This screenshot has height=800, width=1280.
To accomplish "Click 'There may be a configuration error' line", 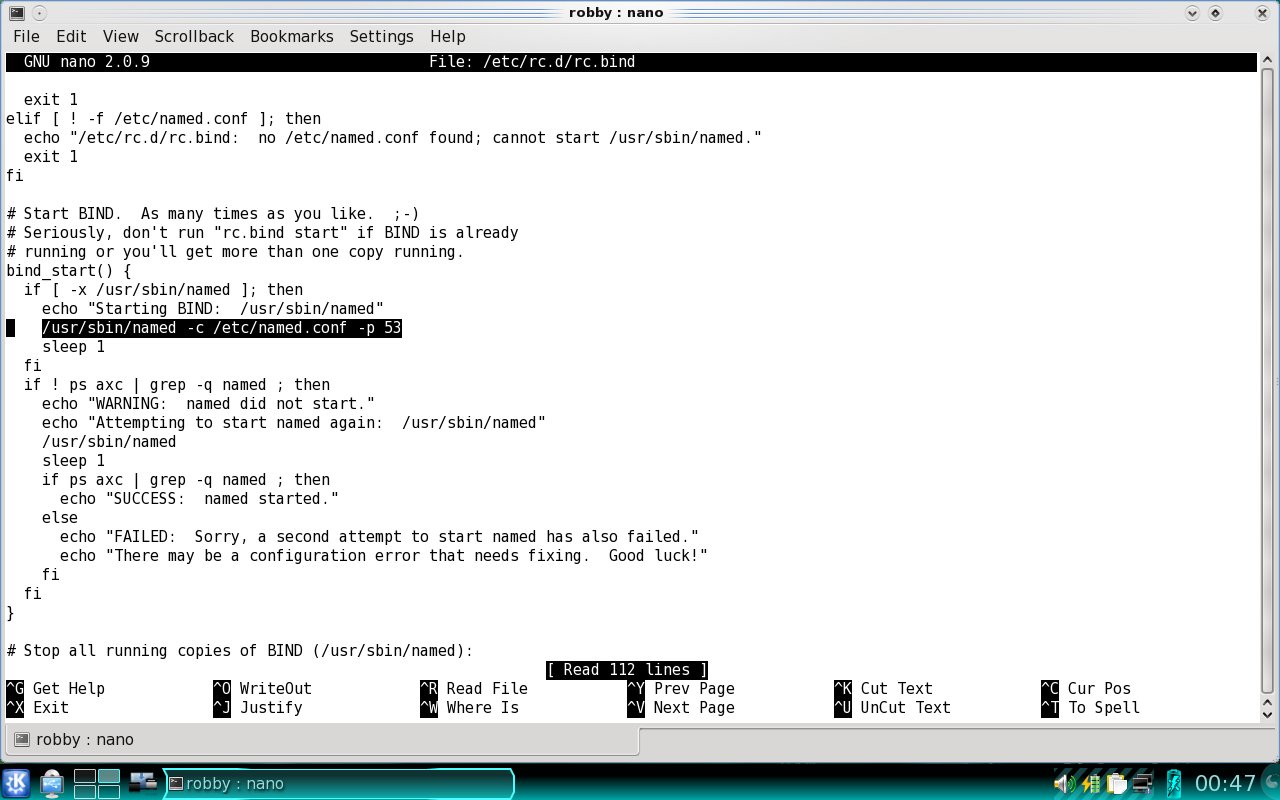I will click(384, 556).
